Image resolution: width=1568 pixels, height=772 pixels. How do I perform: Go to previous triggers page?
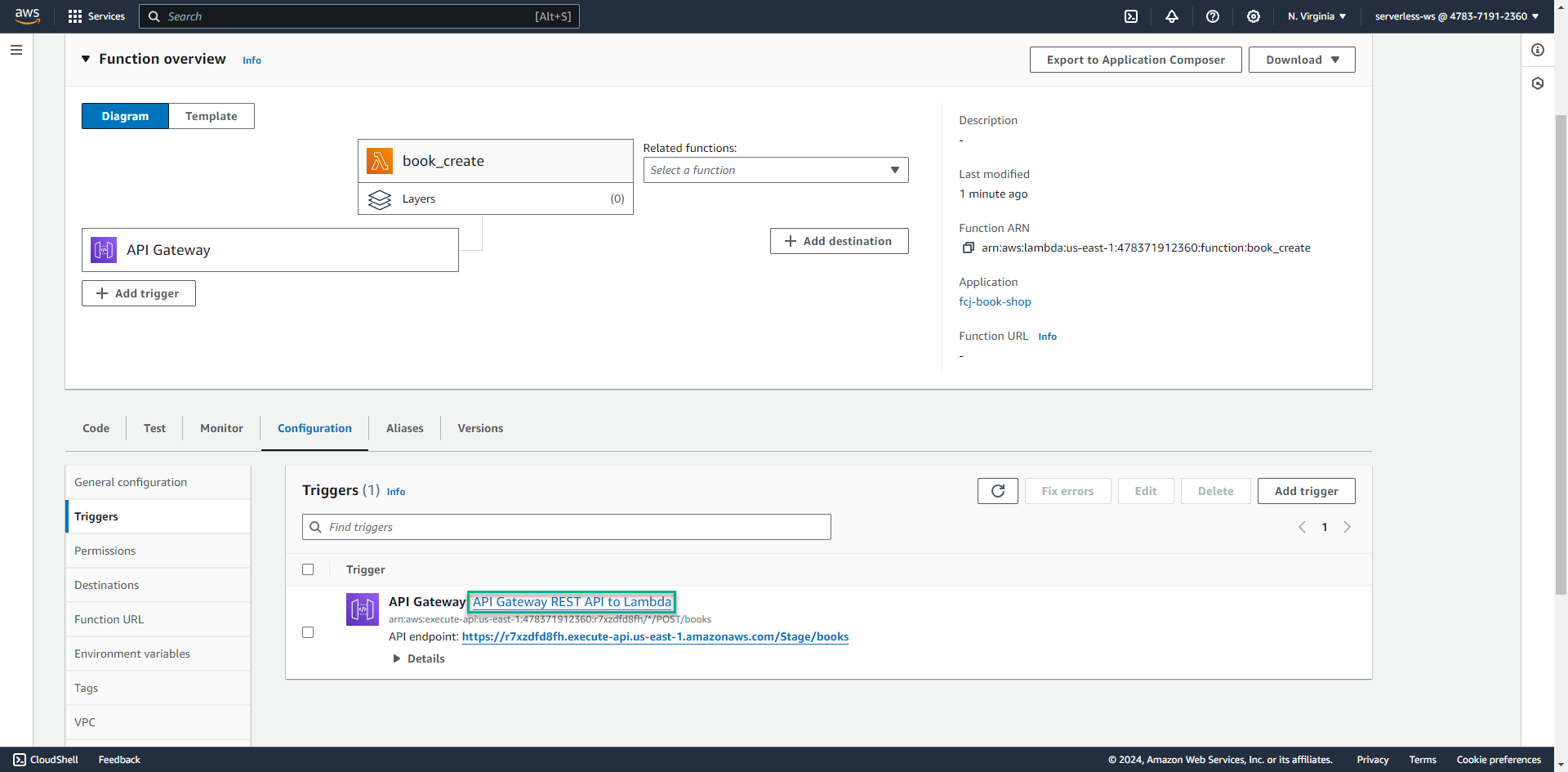(1303, 527)
